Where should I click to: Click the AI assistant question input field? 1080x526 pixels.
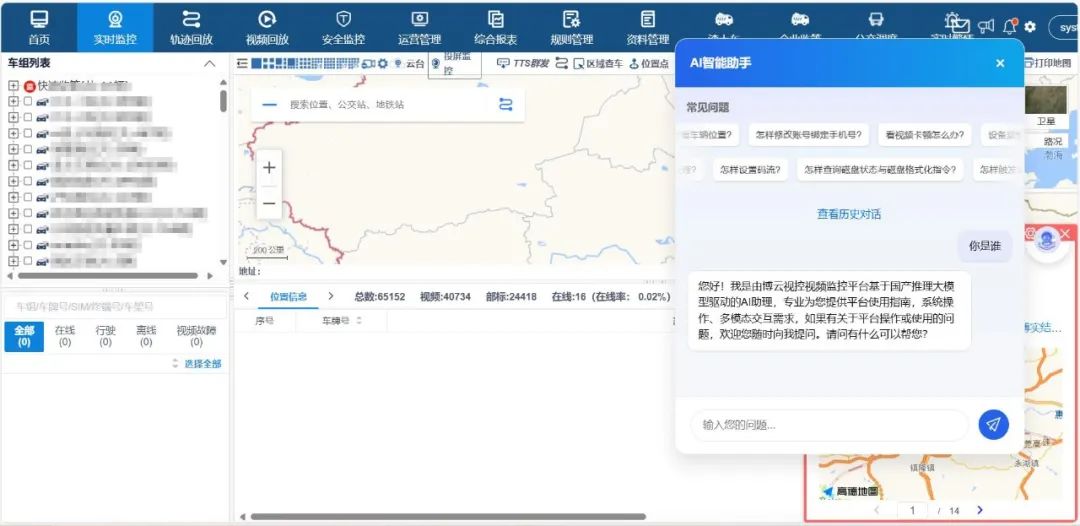829,425
